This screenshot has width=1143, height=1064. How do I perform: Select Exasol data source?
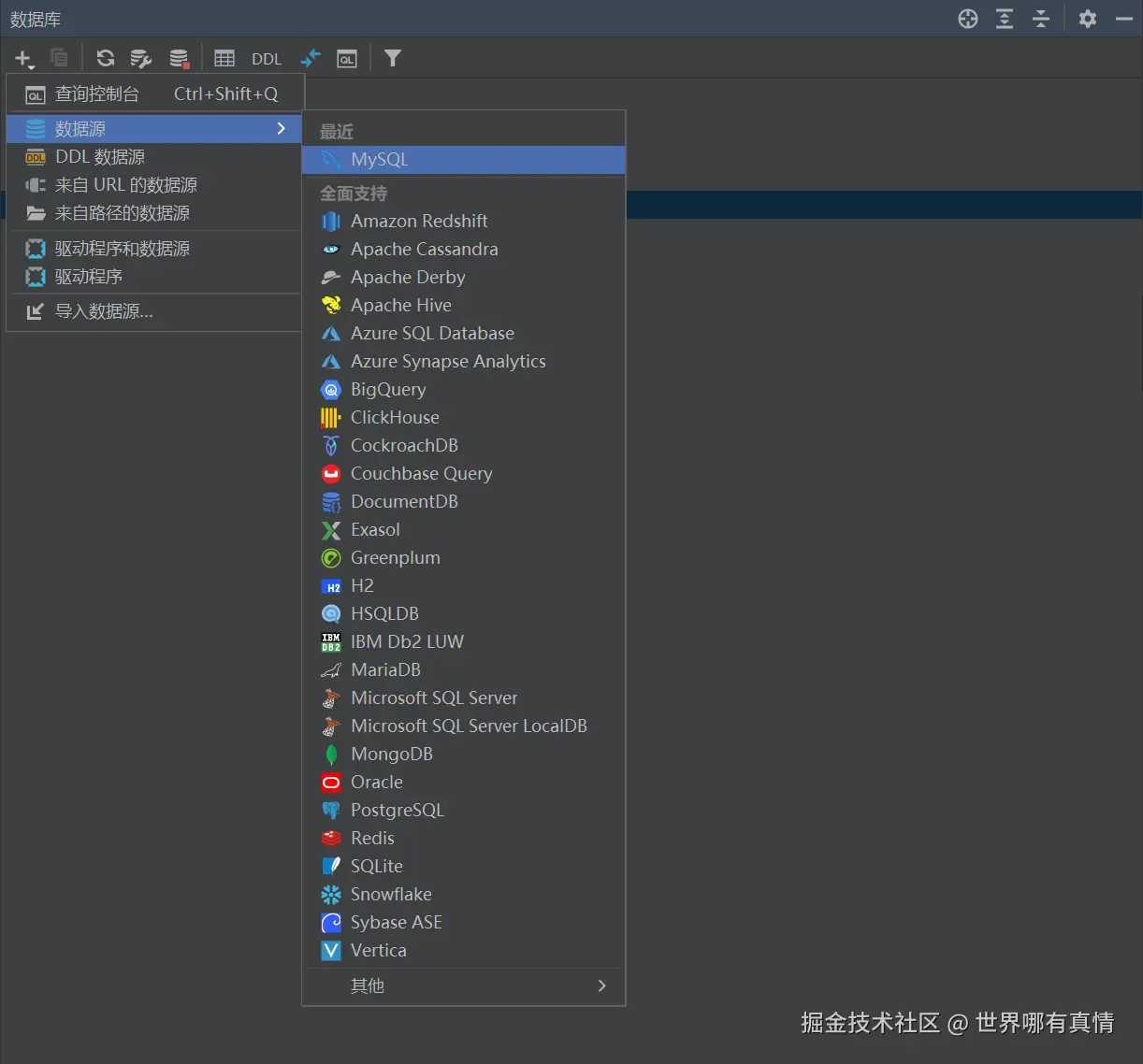(x=464, y=529)
